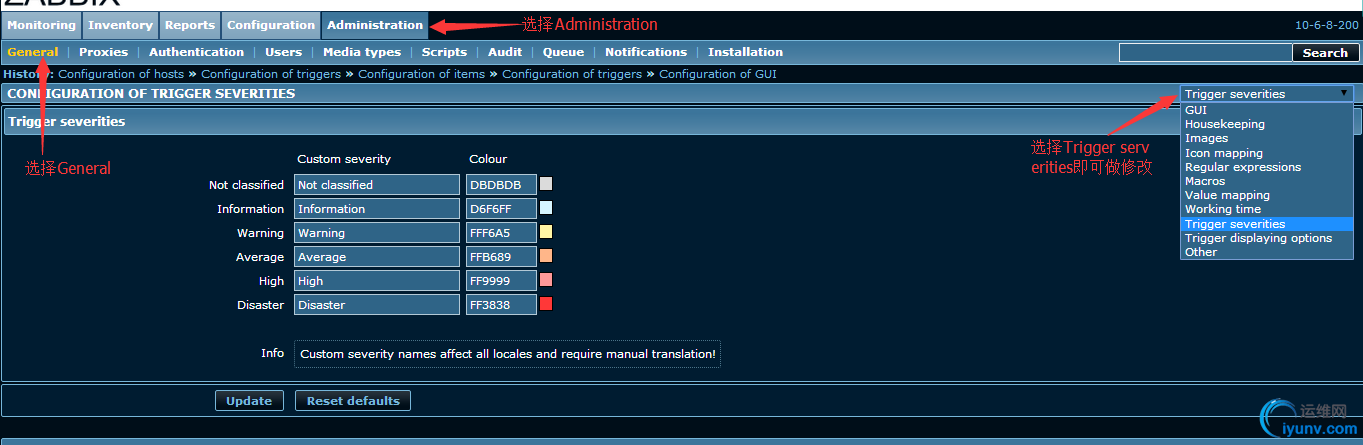View the Audit submenu

[x=505, y=52]
